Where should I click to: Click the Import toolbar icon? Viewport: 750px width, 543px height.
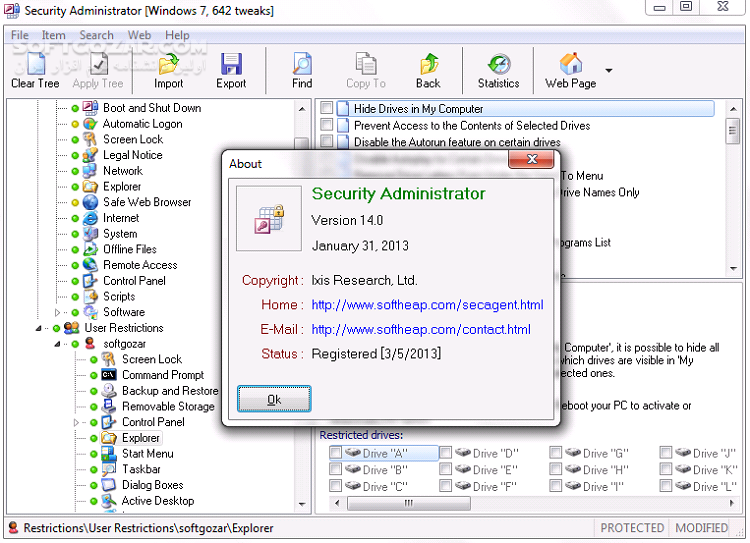168,64
